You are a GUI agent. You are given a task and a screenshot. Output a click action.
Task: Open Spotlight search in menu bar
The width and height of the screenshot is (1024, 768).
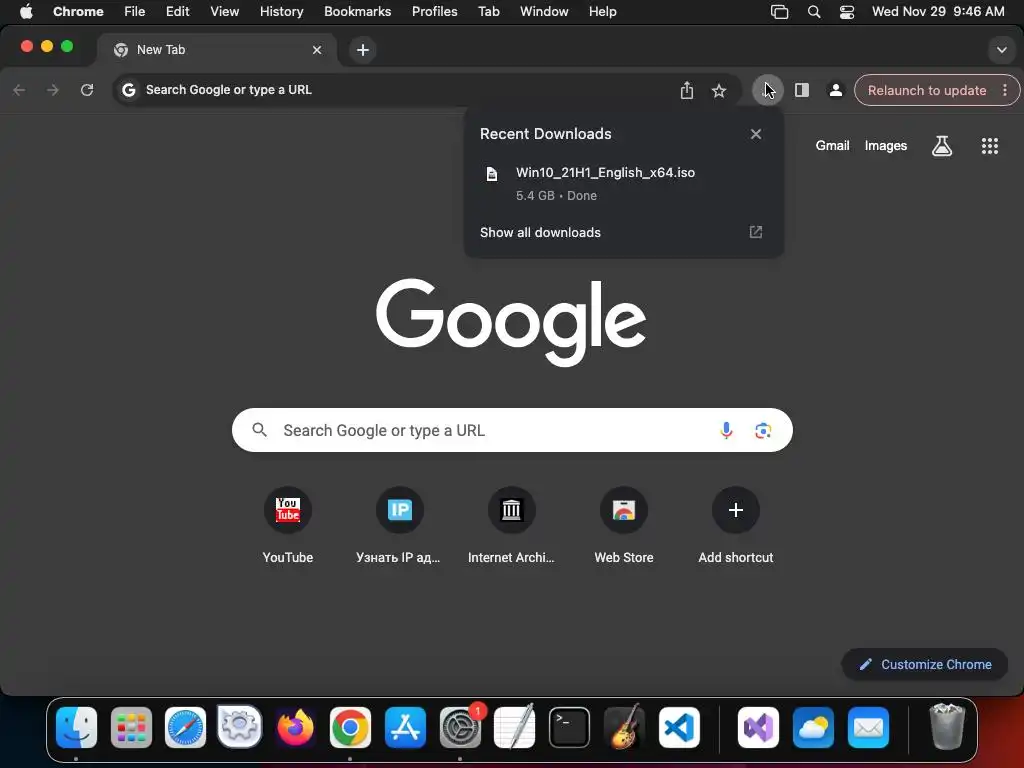pos(814,12)
